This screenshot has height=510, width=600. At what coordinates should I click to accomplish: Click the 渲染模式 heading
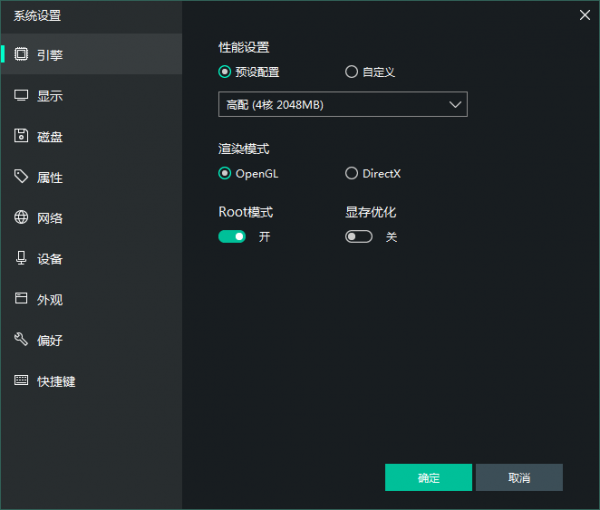244,149
